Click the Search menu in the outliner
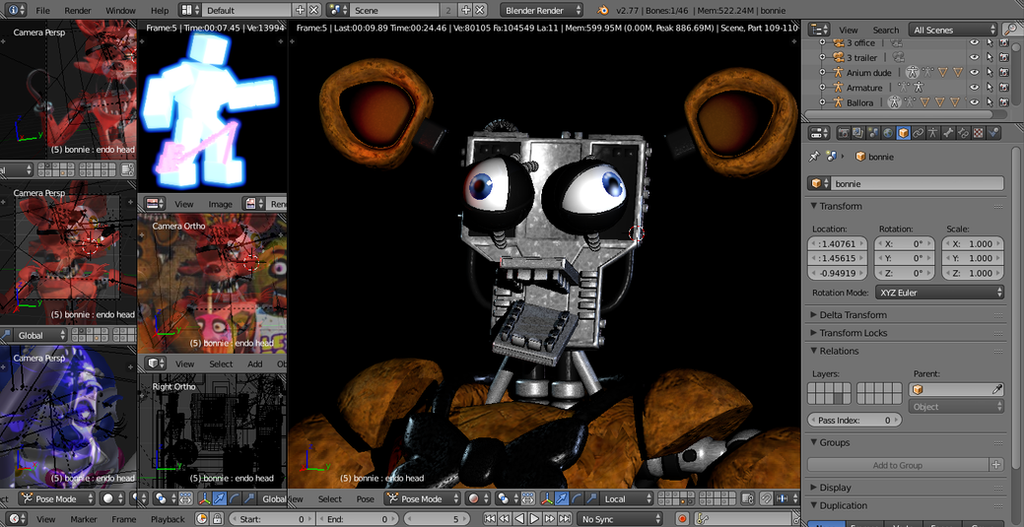Viewport: 1024px width, 527px height. (886, 30)
